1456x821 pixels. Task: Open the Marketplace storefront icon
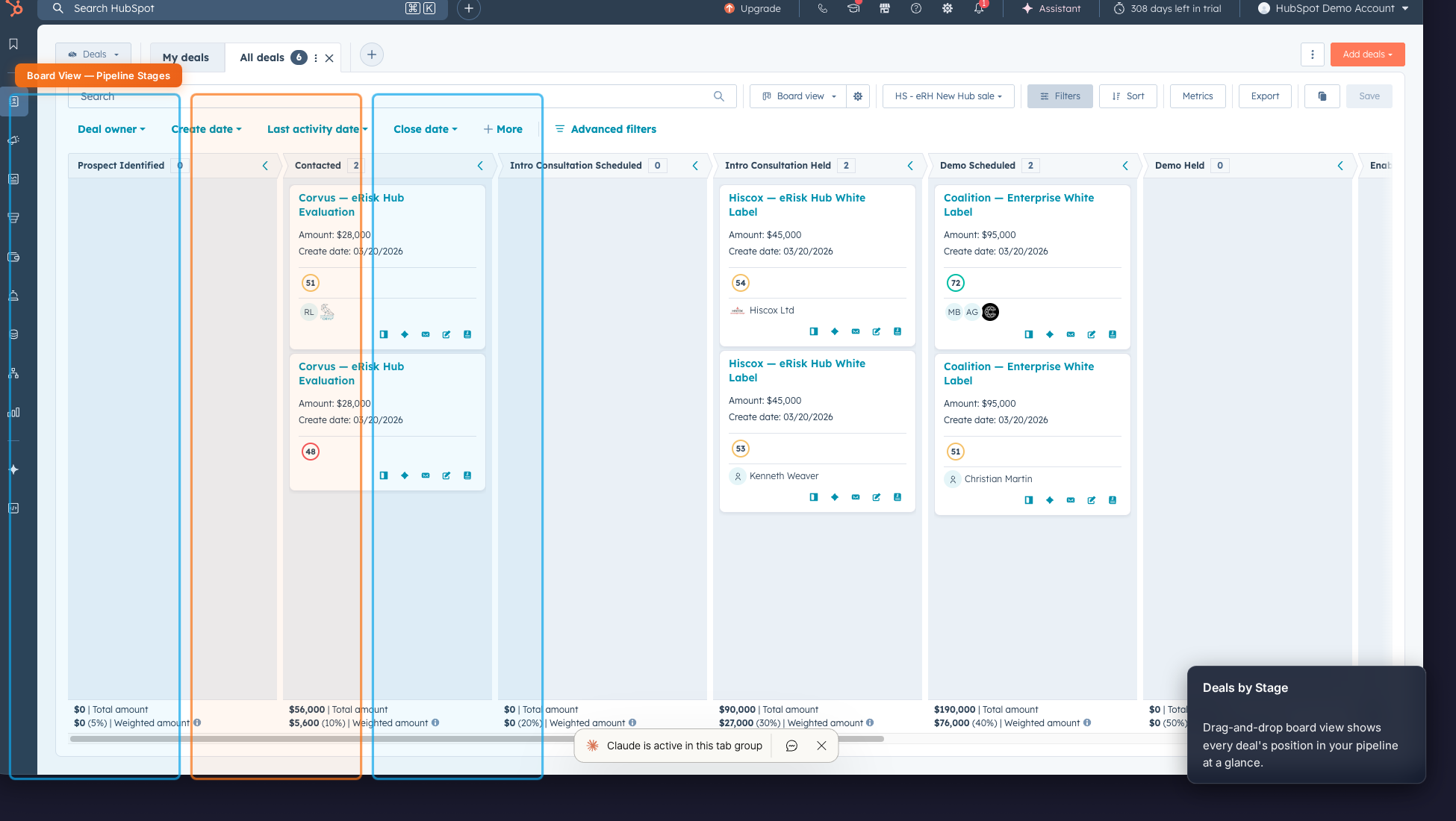(885, 8)
